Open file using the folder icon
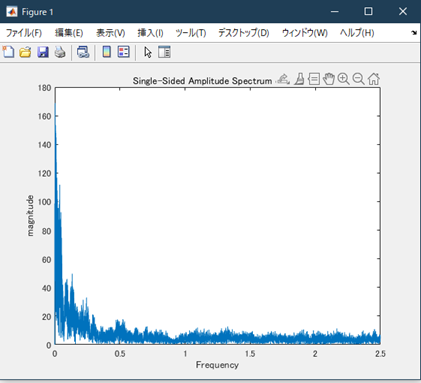The image size is (421, 383). (x=25, y=52)
